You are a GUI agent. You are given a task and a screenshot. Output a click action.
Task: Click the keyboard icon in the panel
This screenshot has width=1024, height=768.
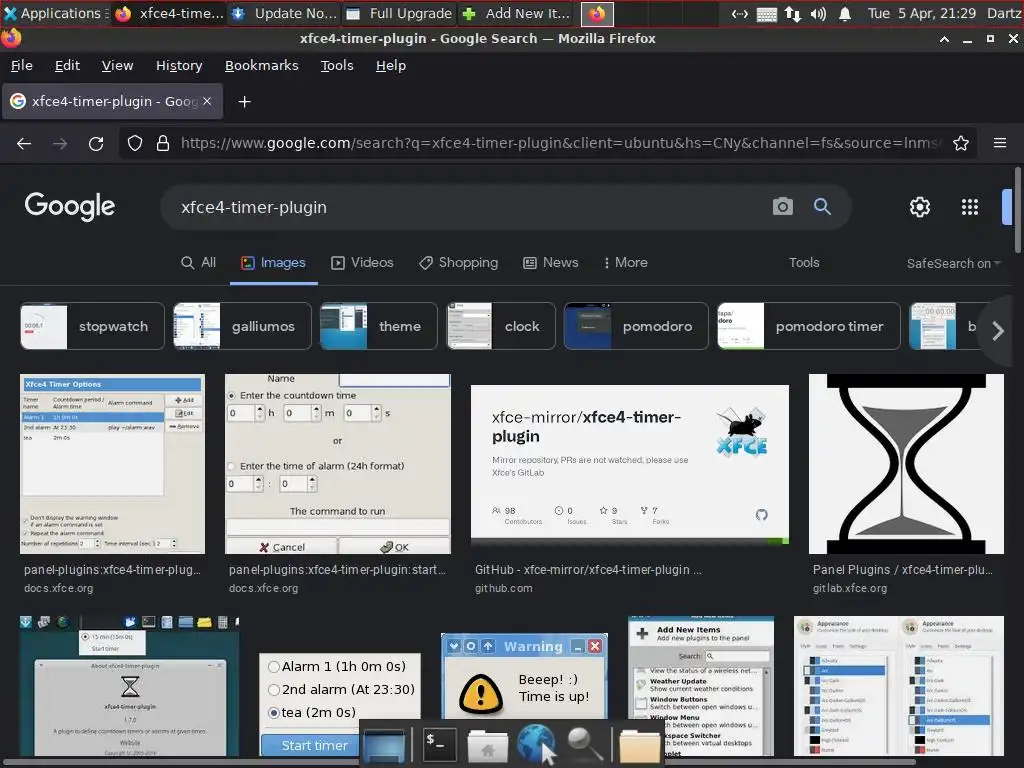766,14
